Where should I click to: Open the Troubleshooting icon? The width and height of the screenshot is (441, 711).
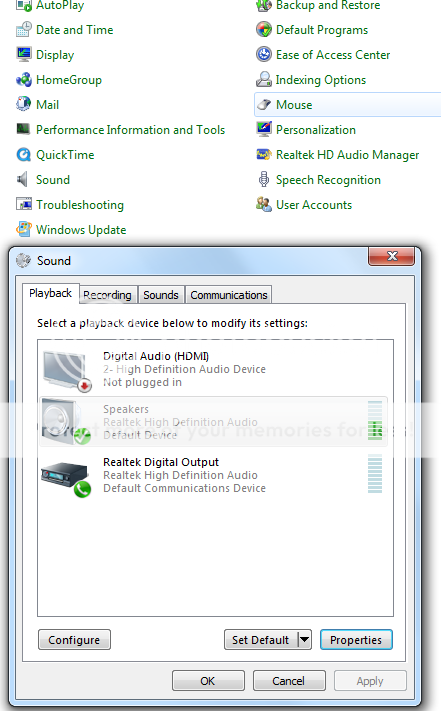[24, 204]
